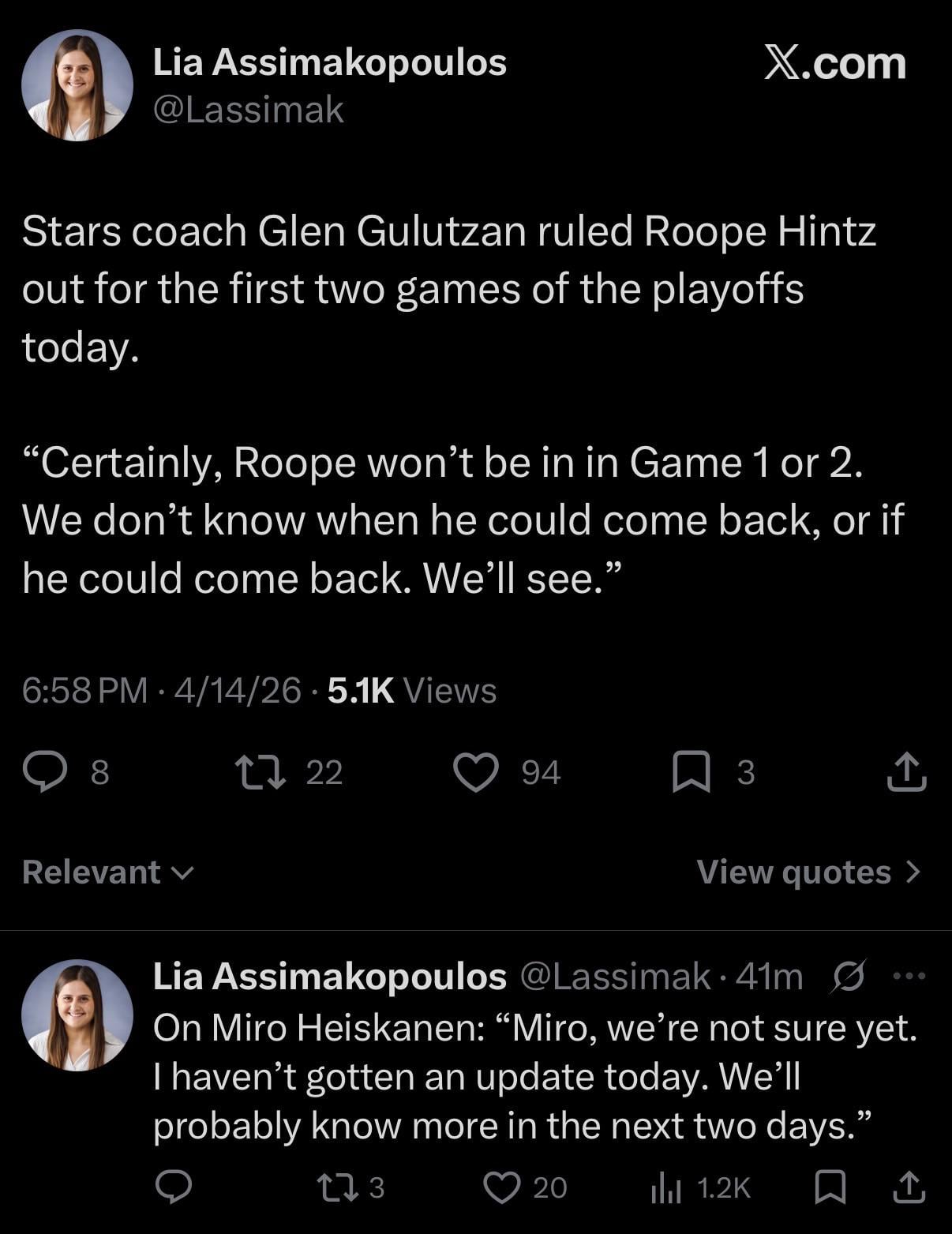952x1234 pixels.
Task: Click the Grok icon beside 41m
Action: click(x=849, y=977)
